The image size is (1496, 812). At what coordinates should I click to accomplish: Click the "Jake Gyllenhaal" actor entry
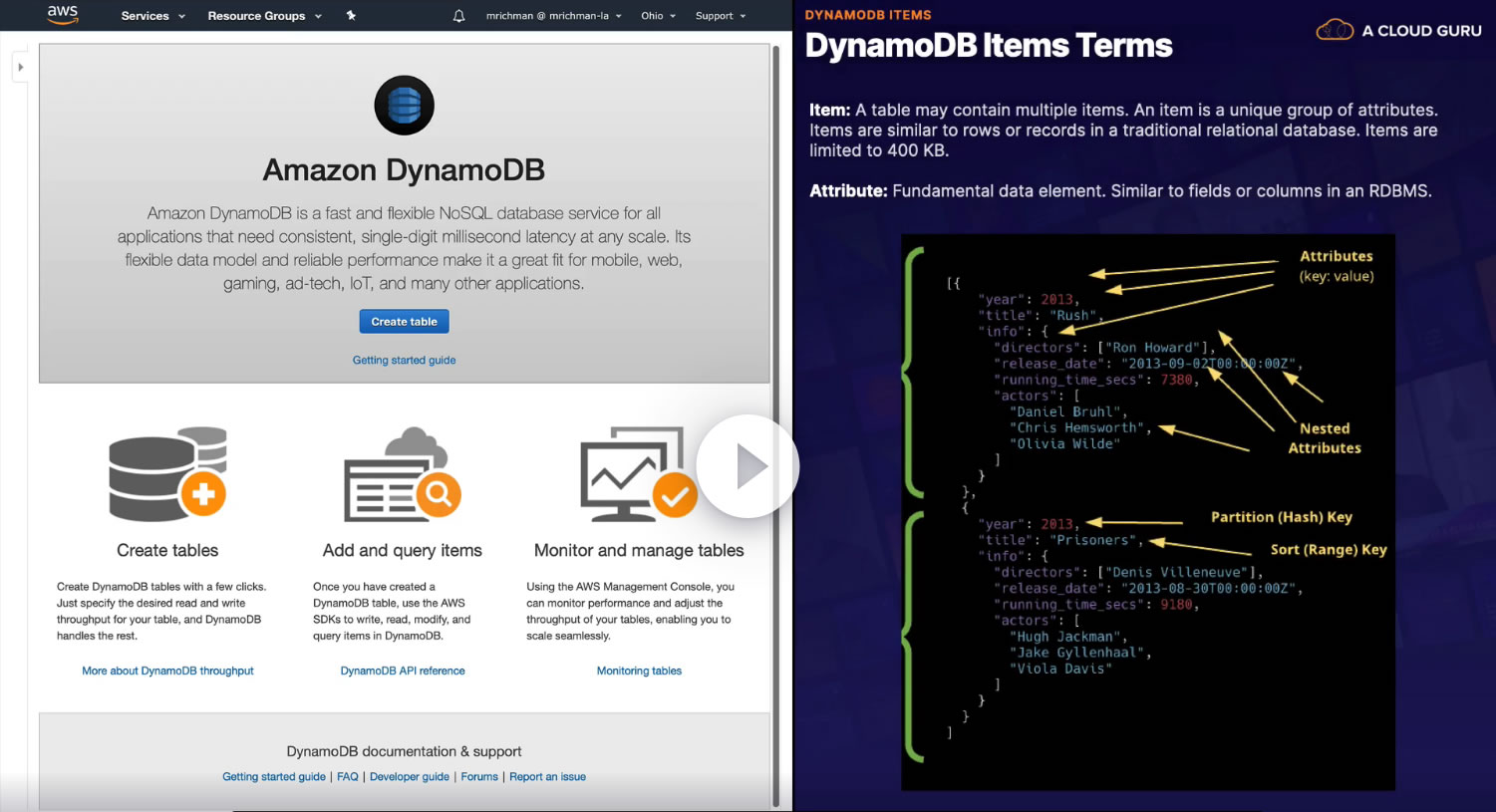[x=1079, y=653]
